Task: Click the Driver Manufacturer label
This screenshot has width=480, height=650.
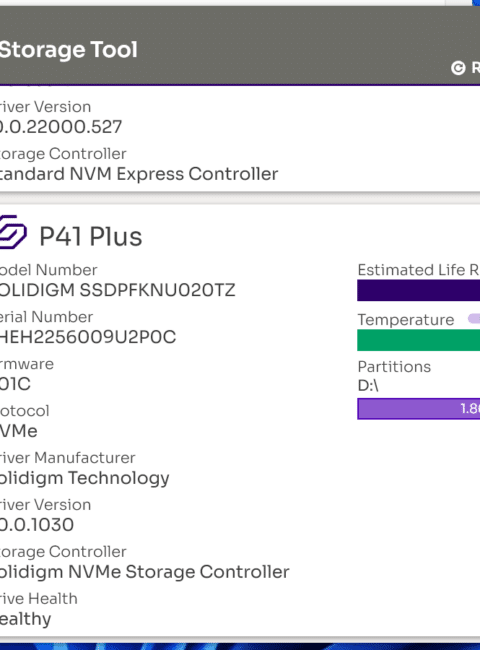Action: pos(68,458)
